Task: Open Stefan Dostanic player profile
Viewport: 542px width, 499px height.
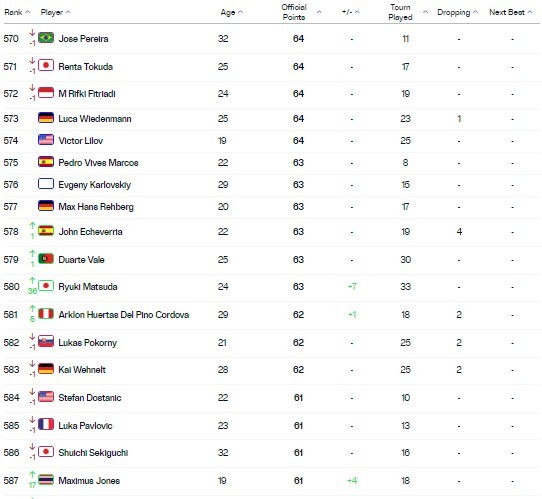Action: [90, 398]
